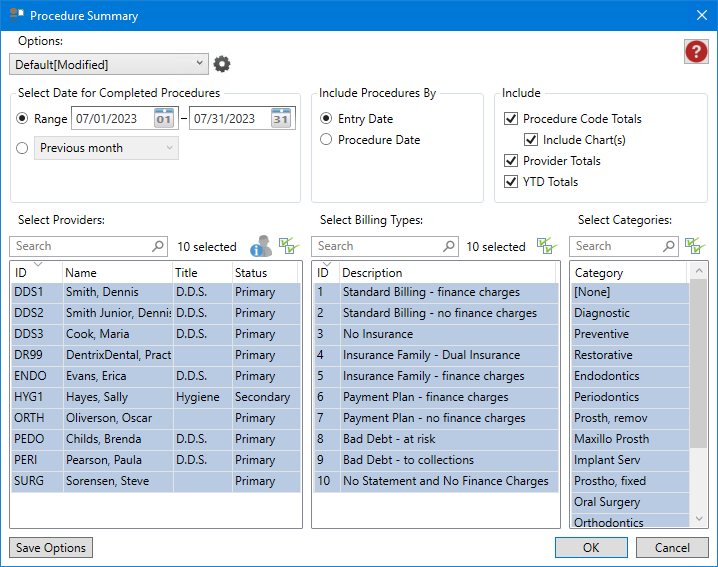Select the Procedure Date radio button
This screenshot has height=567, width=718.
coord(326,140)
